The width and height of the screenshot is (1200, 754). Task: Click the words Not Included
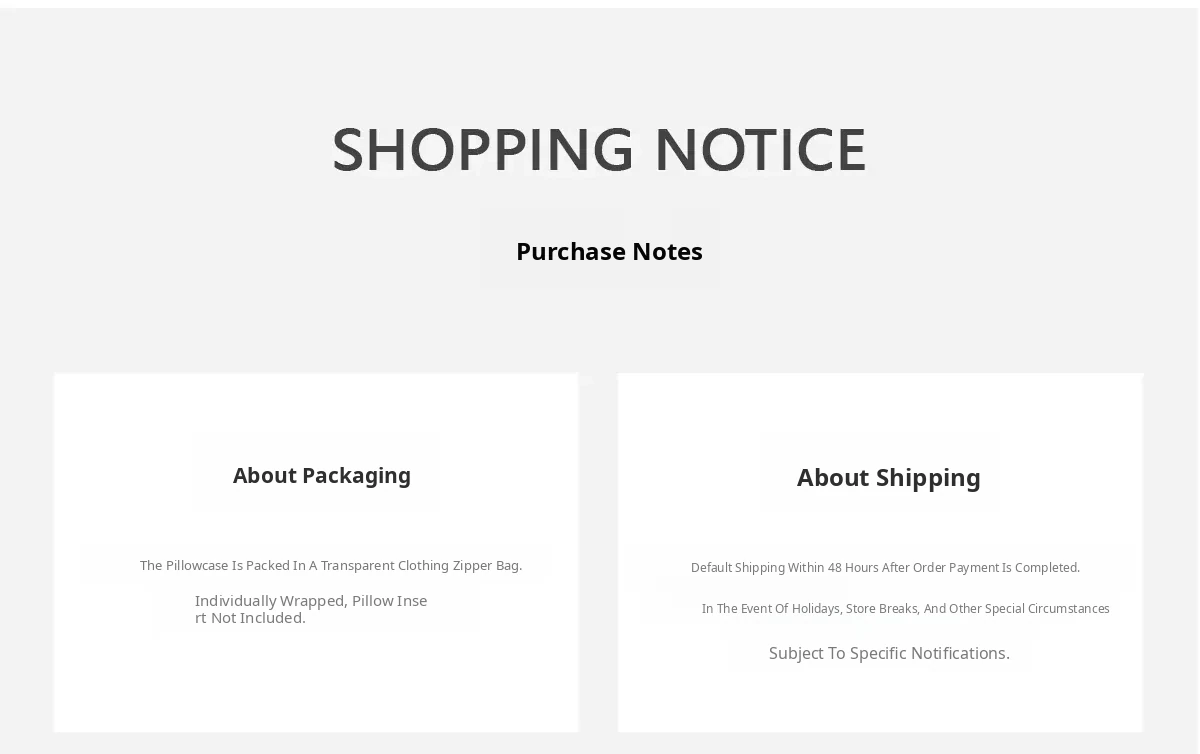258,618
